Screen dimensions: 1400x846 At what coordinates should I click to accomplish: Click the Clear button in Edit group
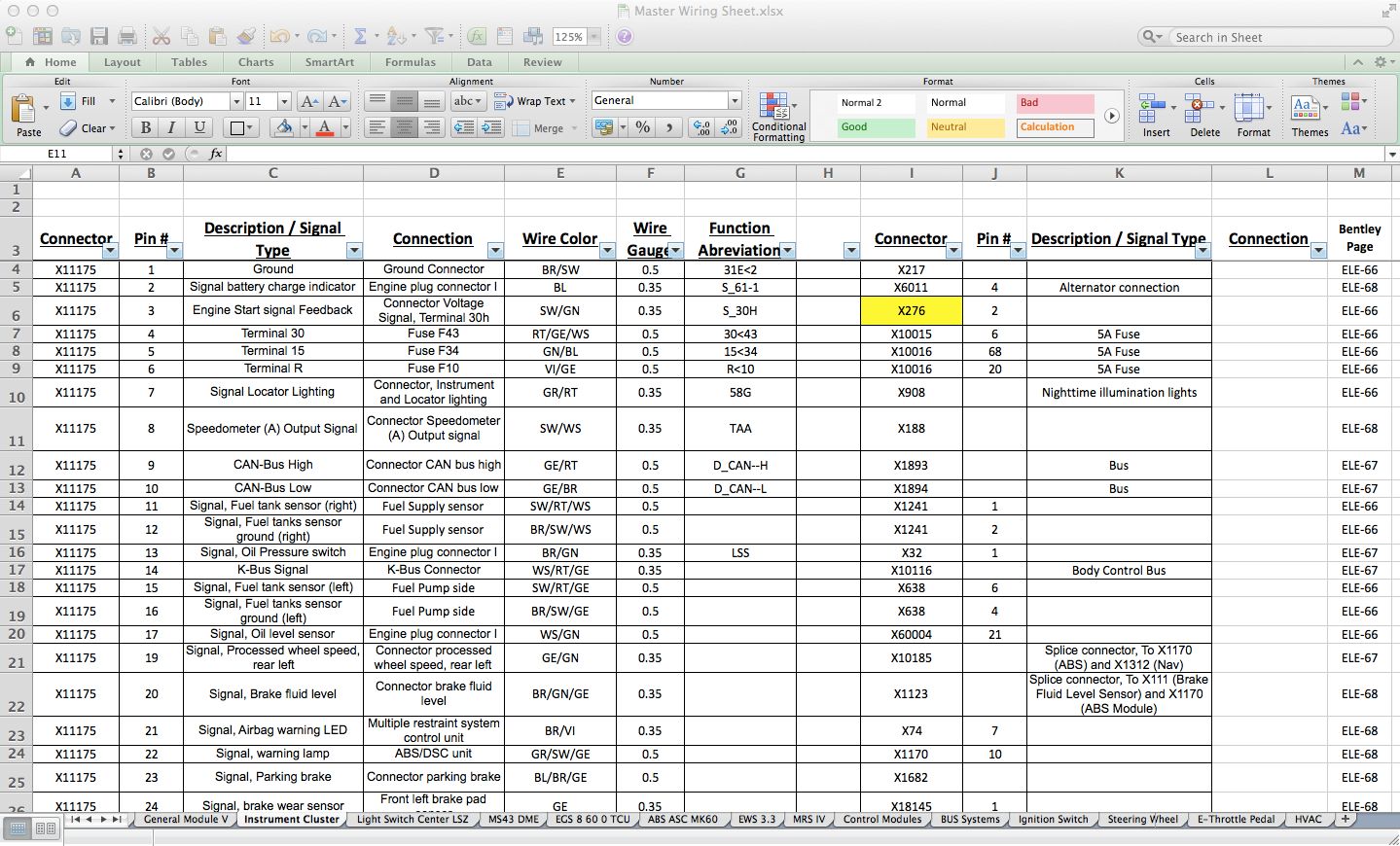[x=88, y=128]
